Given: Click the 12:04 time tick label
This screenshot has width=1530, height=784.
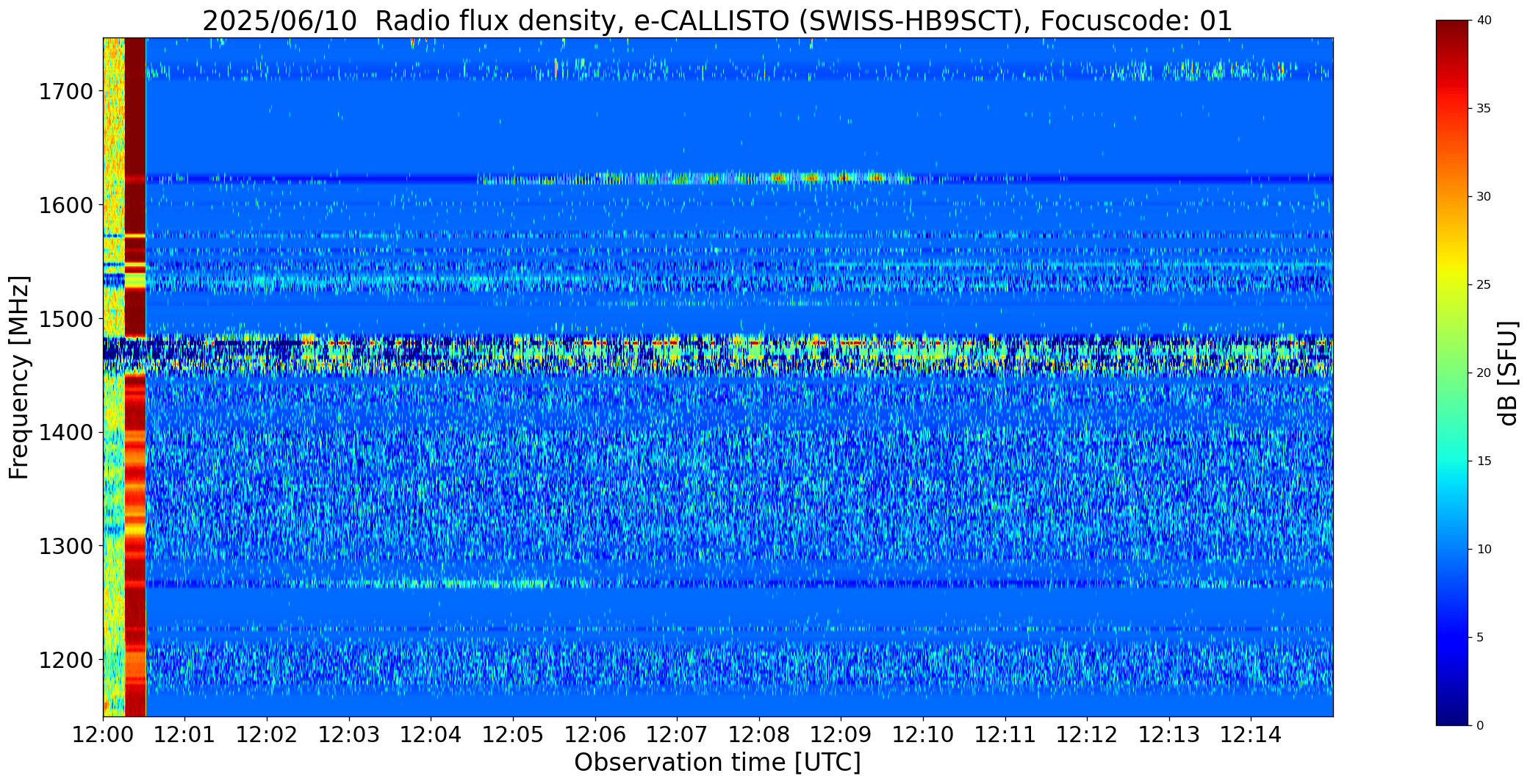Looking at the screenshot, I should (x=431, y=735).
